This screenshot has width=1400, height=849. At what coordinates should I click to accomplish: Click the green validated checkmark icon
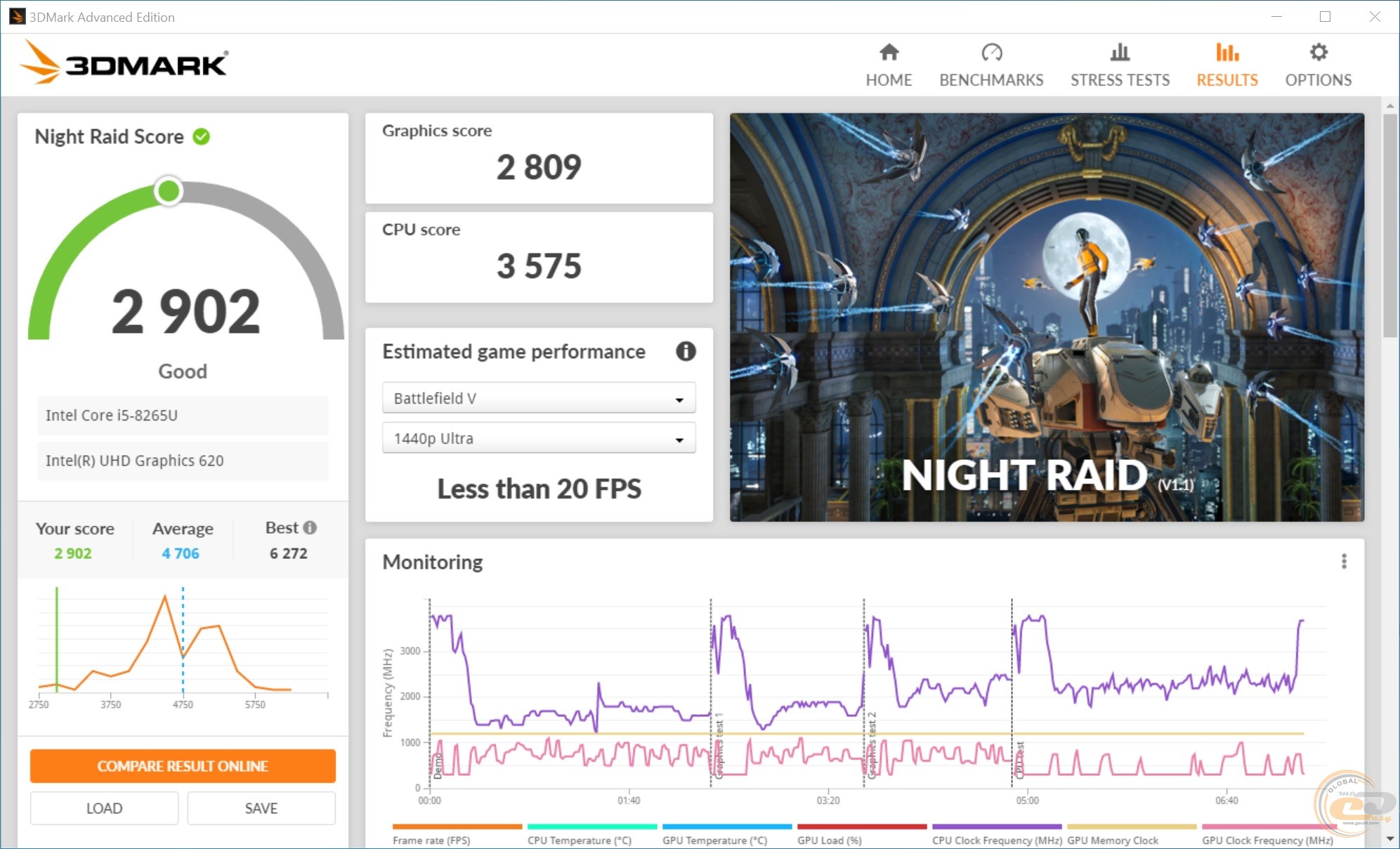pos(202,136)
